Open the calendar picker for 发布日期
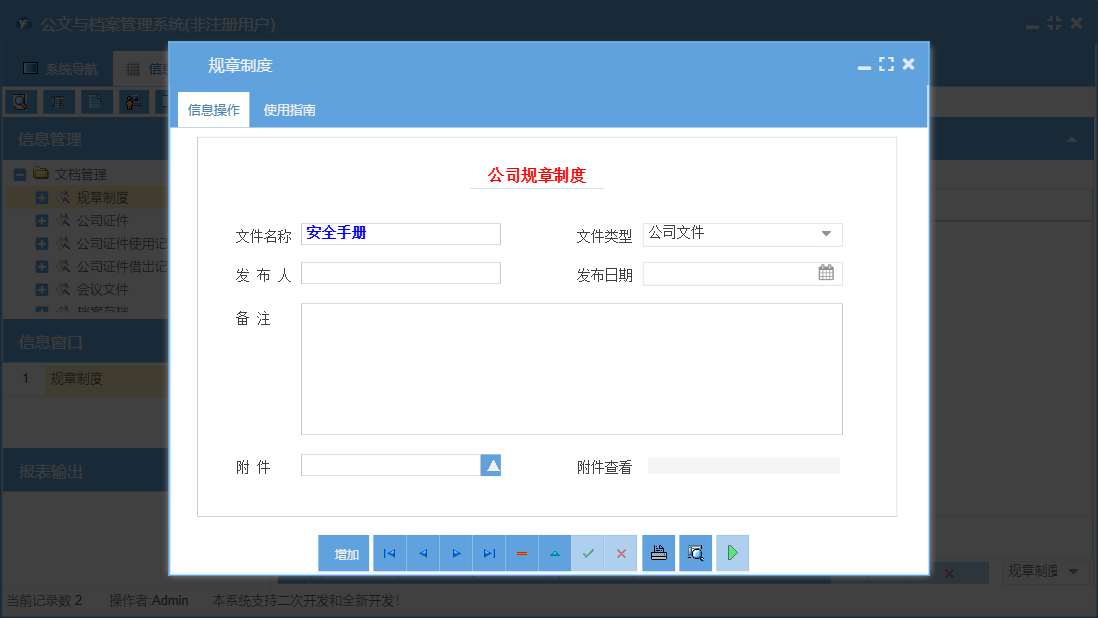Screen dimensions: 1098x618 point(826,272)
